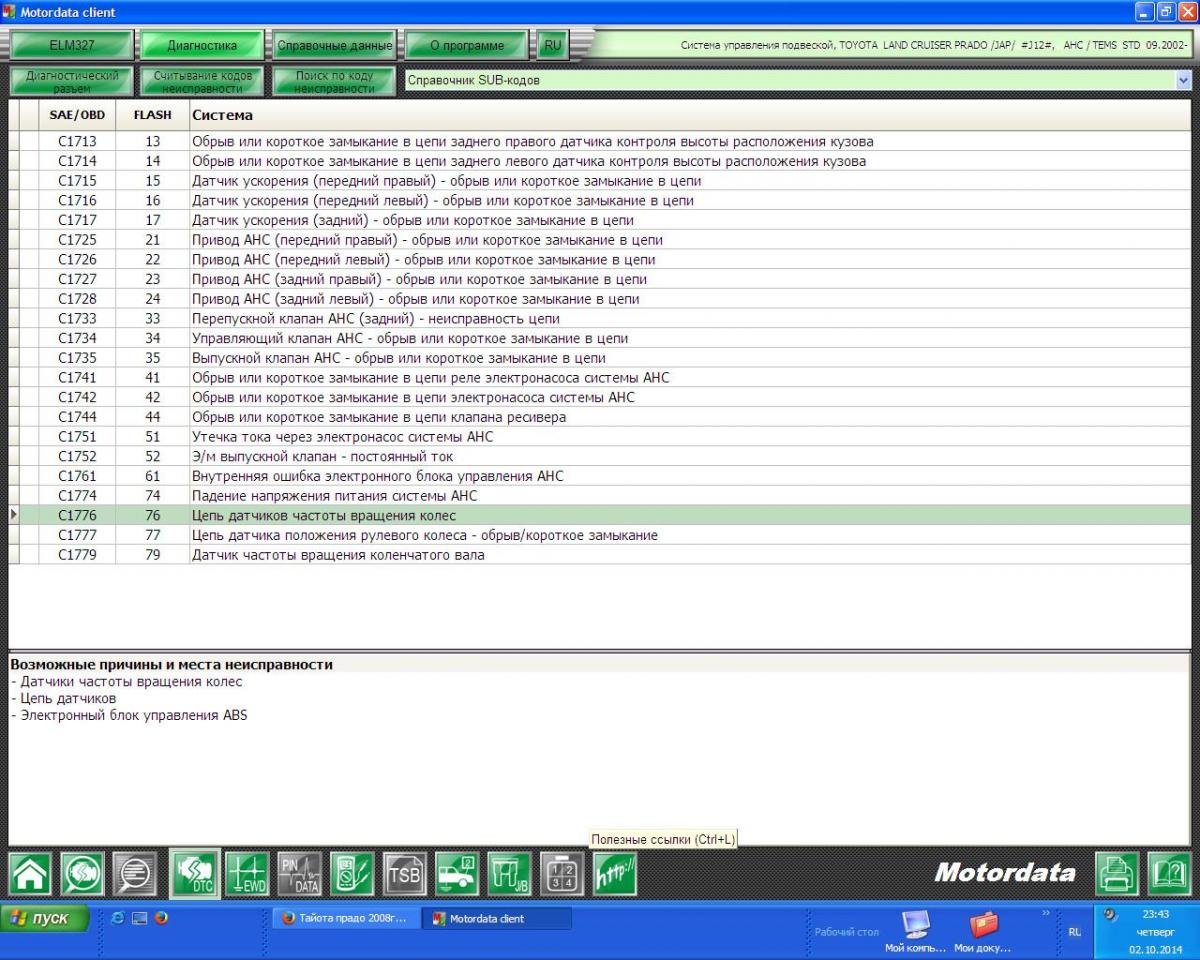
Task: Click Поиск по коду неисправности button
Action: (x=334, y=82)
